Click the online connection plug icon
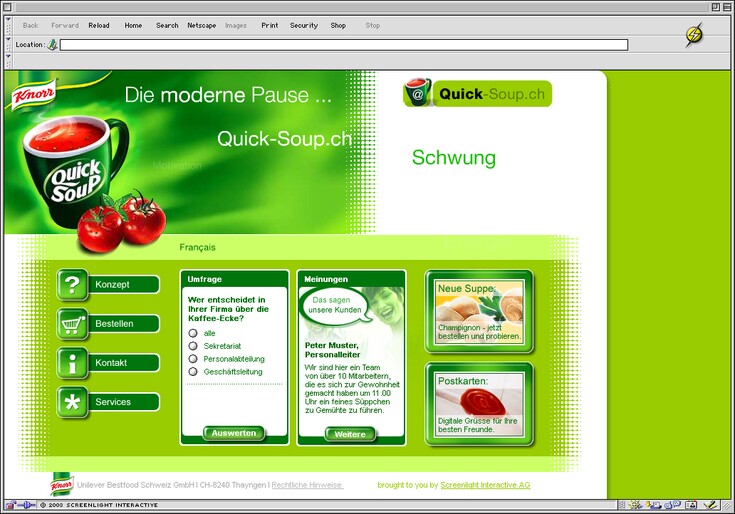The width and height of the screenshot is (735, 514). point(27,505)
